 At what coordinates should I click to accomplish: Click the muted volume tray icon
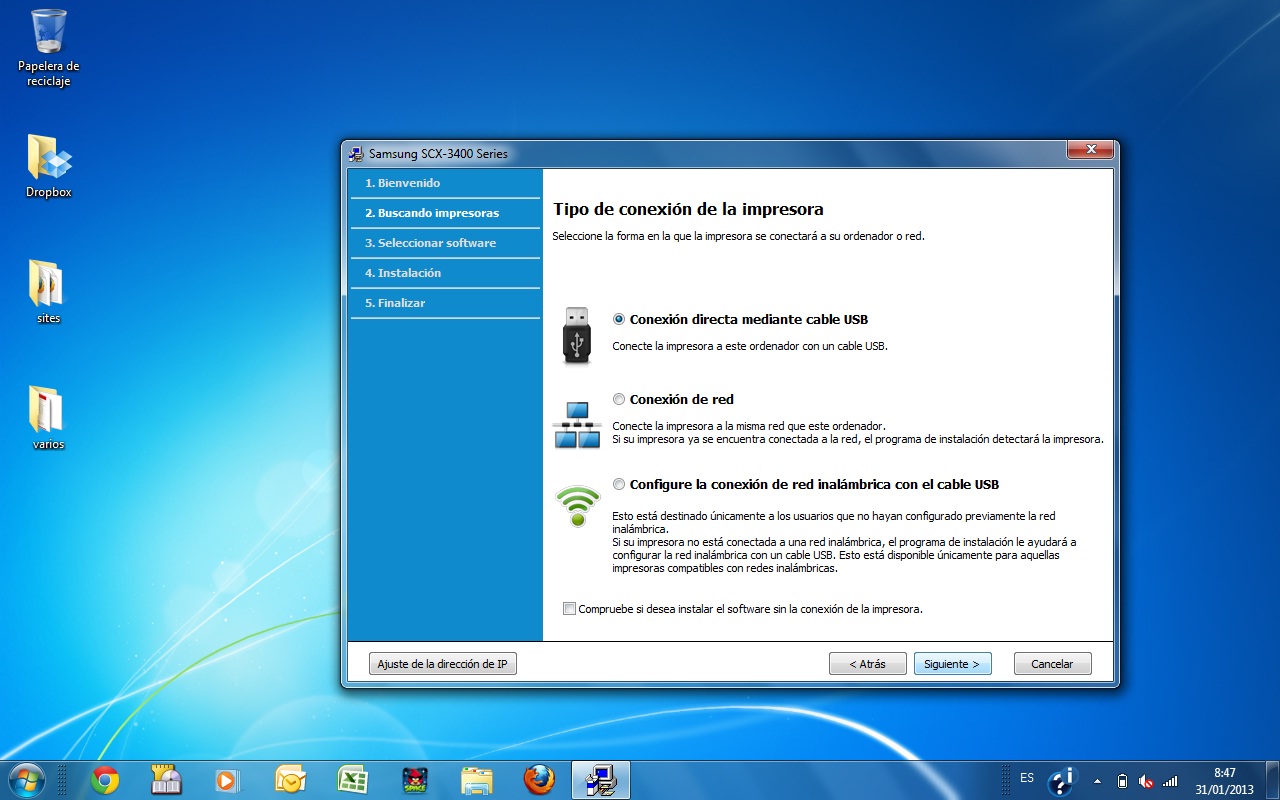[x=1146, y=781]
